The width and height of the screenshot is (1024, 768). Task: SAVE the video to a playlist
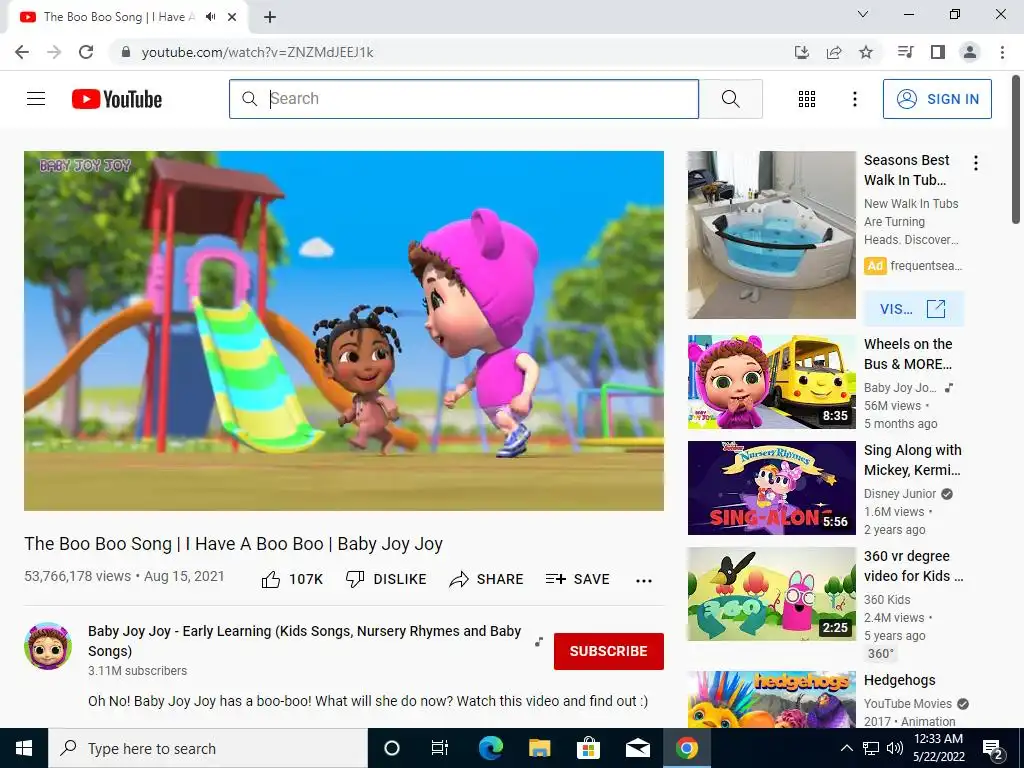click(x=577, y=579)
